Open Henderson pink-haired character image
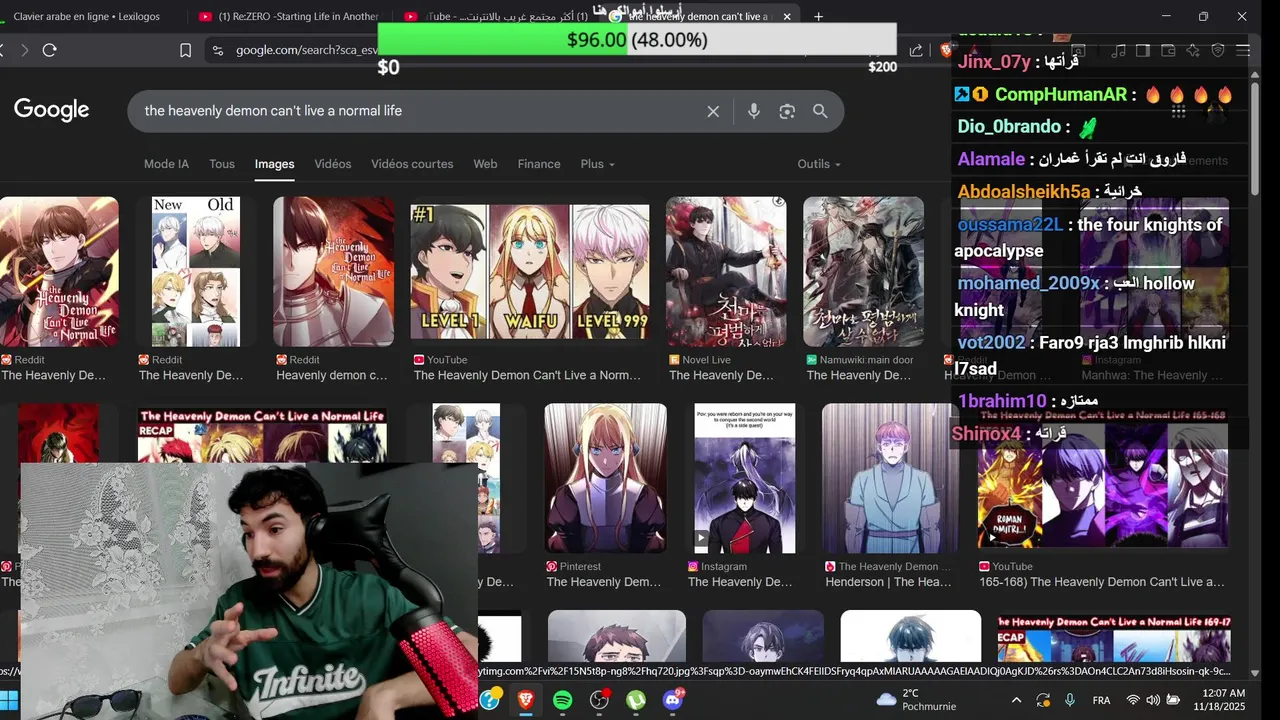The width and height of the screenshot is (1280, 720). point(891,478)
